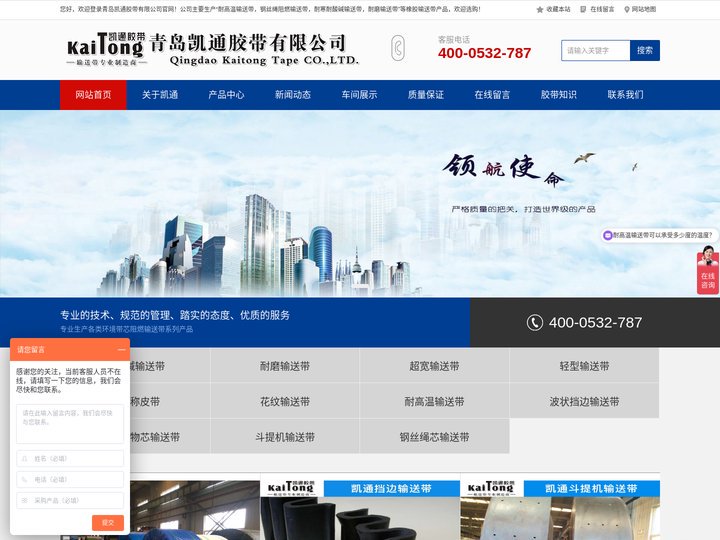This screenshot has height=540, width=720.
Task: Select 斗提机输送带 product category
Action: [285, 437]
